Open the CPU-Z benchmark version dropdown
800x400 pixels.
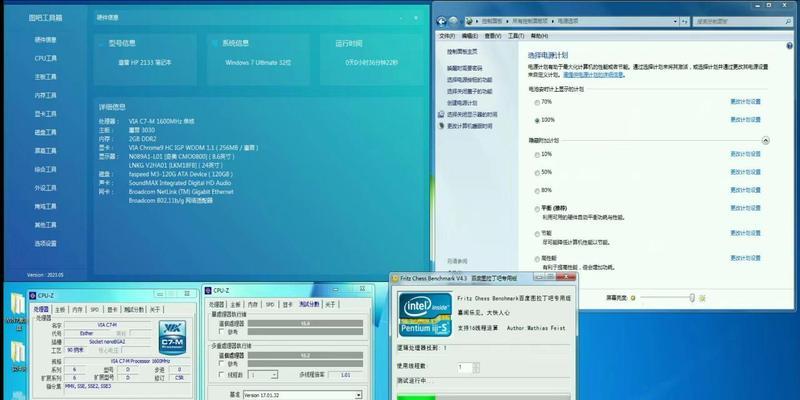tap(358, 395)
